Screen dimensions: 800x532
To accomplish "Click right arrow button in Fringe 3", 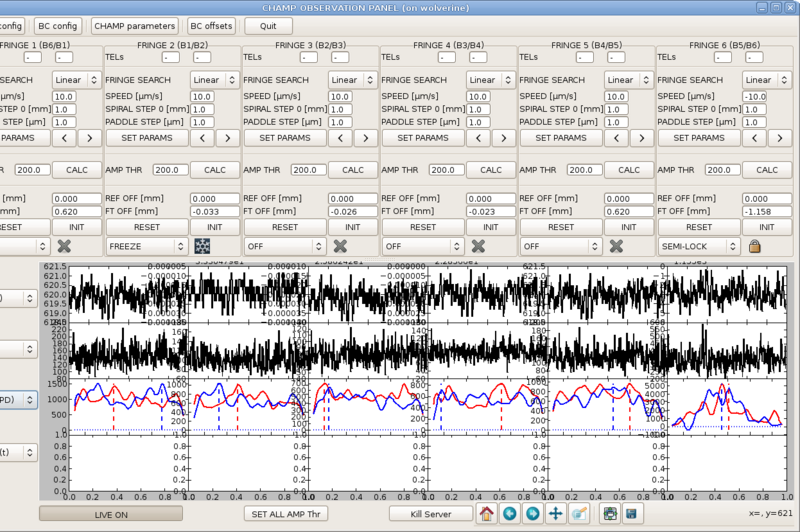I will pos(366,138).
